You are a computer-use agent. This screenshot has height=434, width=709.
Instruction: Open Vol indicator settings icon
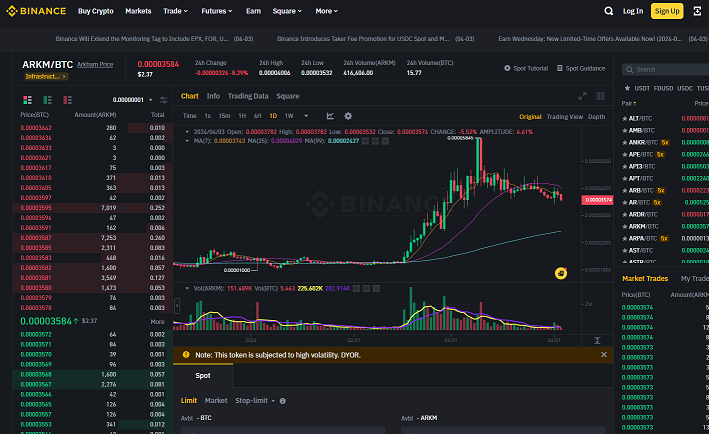click(366, 288)
